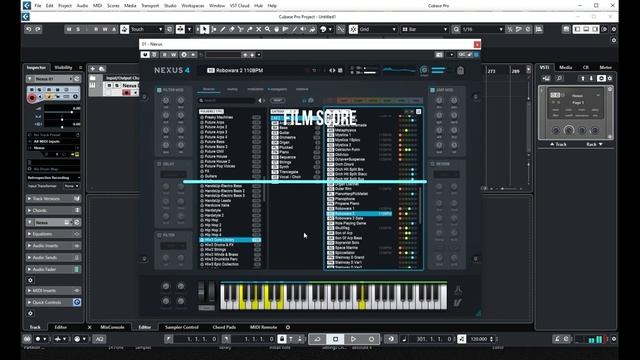
Task: Click the Record button in transport
Action: (371, 339)
